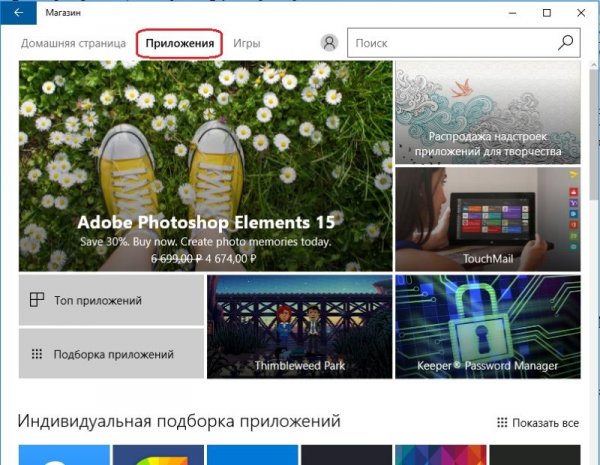Select the Приложения tab
Viewport: 600px width, 465px height.
pos(179,44)
